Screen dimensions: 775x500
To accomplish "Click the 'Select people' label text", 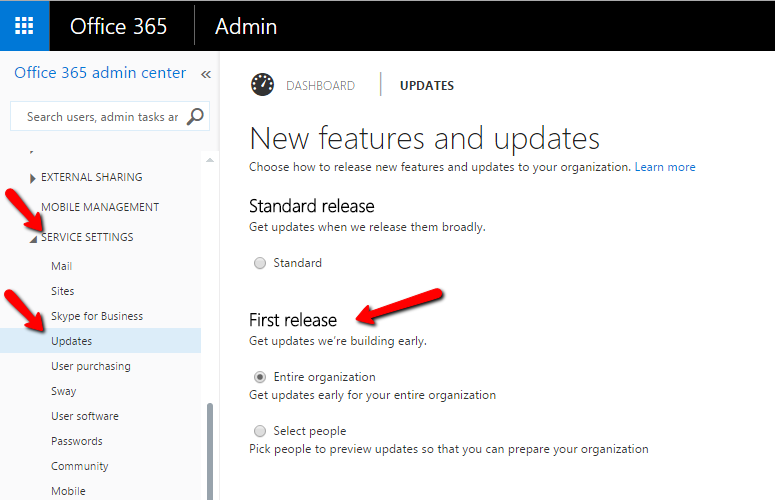I will [310, 431].
